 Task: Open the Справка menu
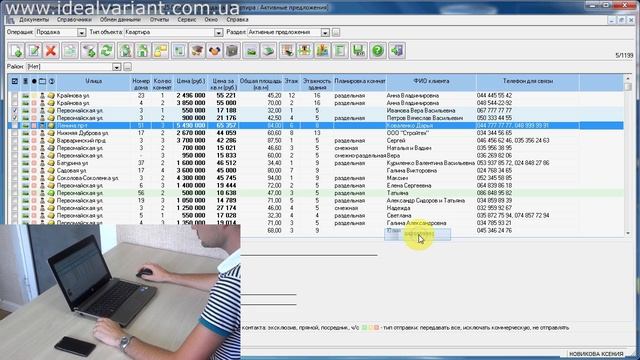coord(237,20)
